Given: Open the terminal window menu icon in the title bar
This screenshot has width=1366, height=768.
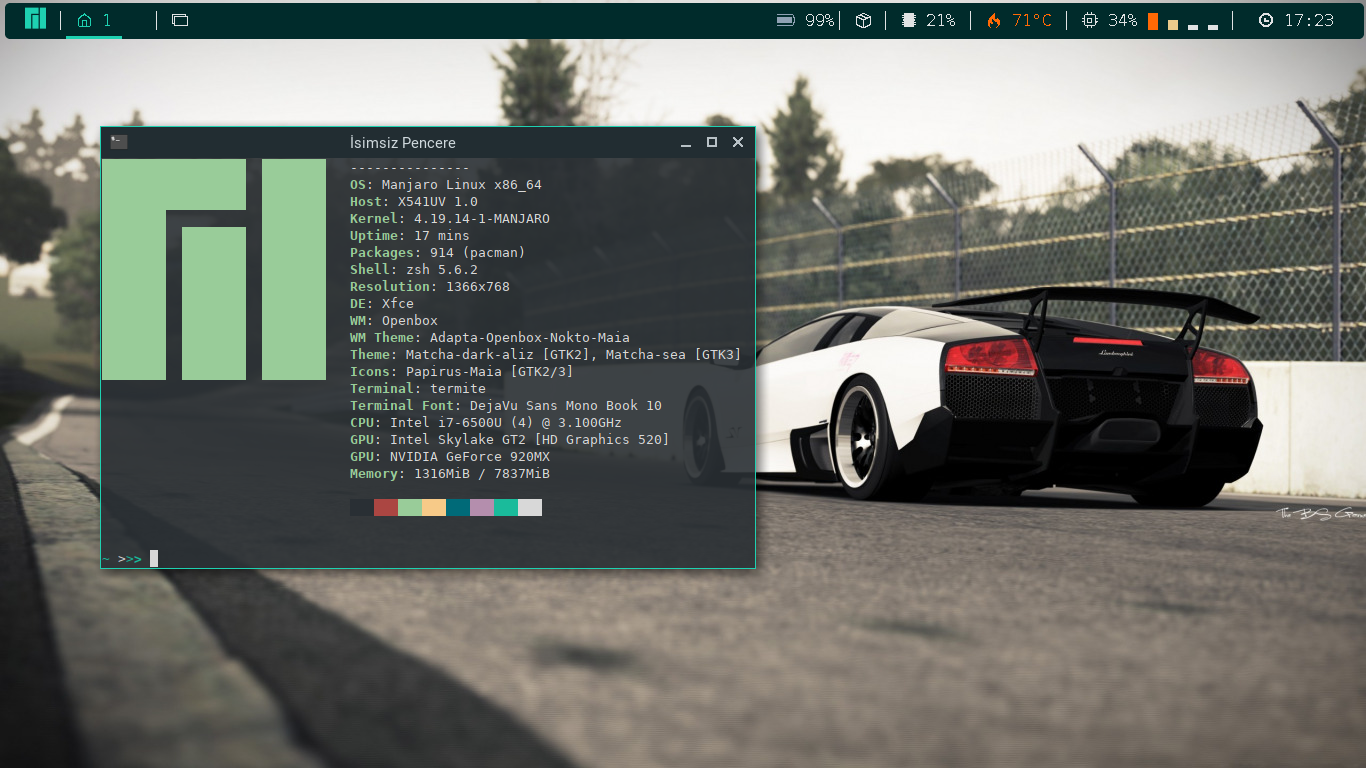Looking at the screenshot, I should tap(119, 142).
